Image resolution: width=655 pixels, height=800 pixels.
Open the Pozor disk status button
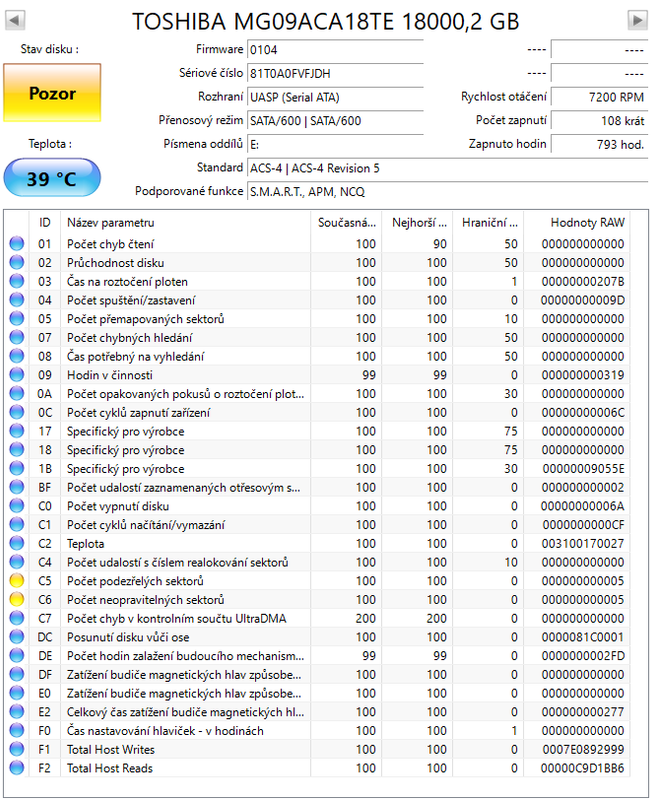pos(52,93)
